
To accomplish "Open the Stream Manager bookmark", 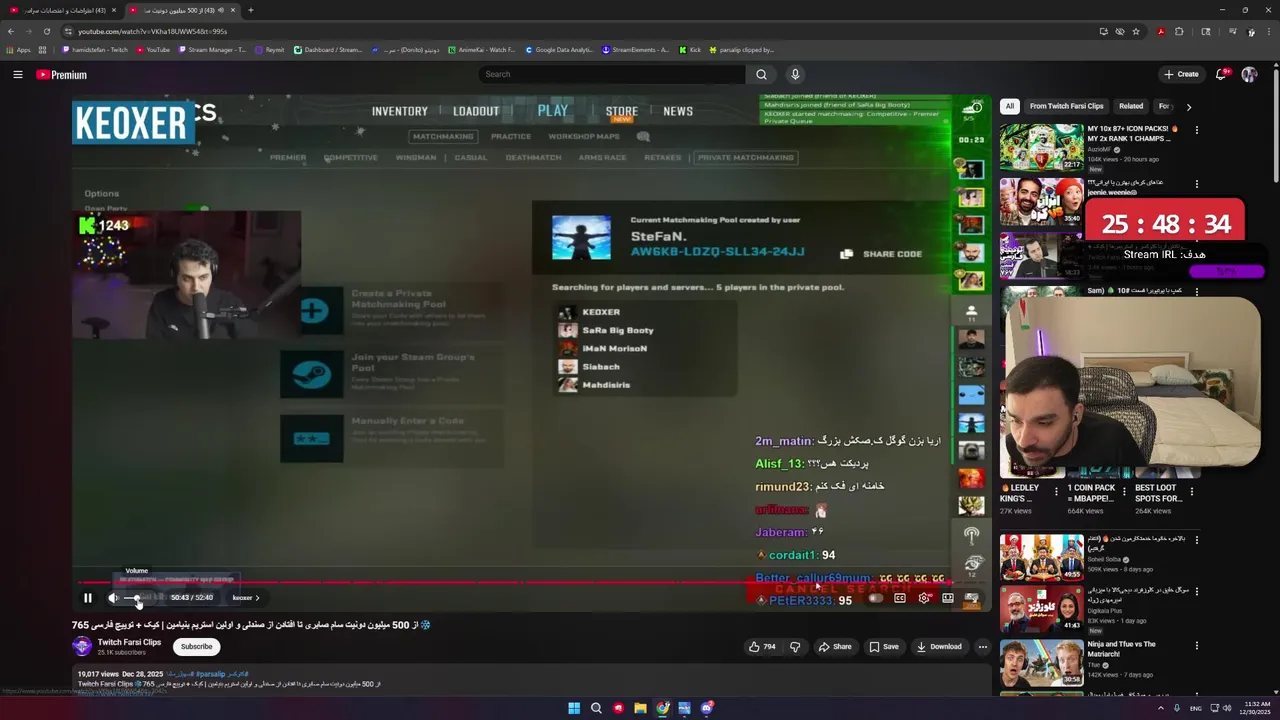I will [x=212, y=50].
